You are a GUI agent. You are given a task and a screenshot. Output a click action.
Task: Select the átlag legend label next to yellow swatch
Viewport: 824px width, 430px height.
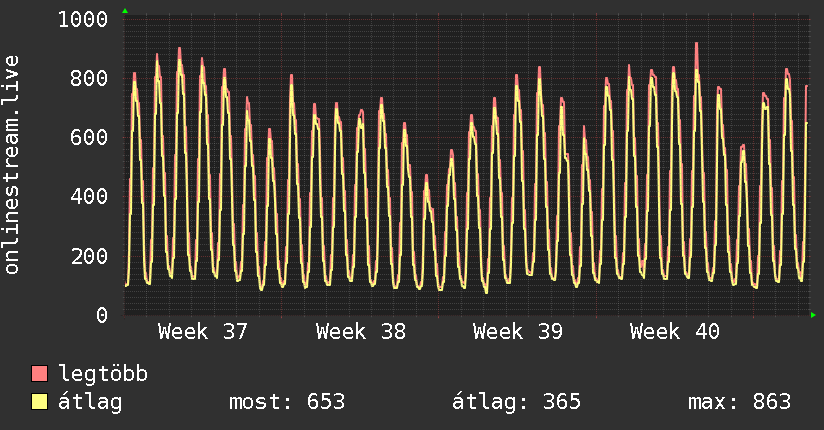click(90, 402)
